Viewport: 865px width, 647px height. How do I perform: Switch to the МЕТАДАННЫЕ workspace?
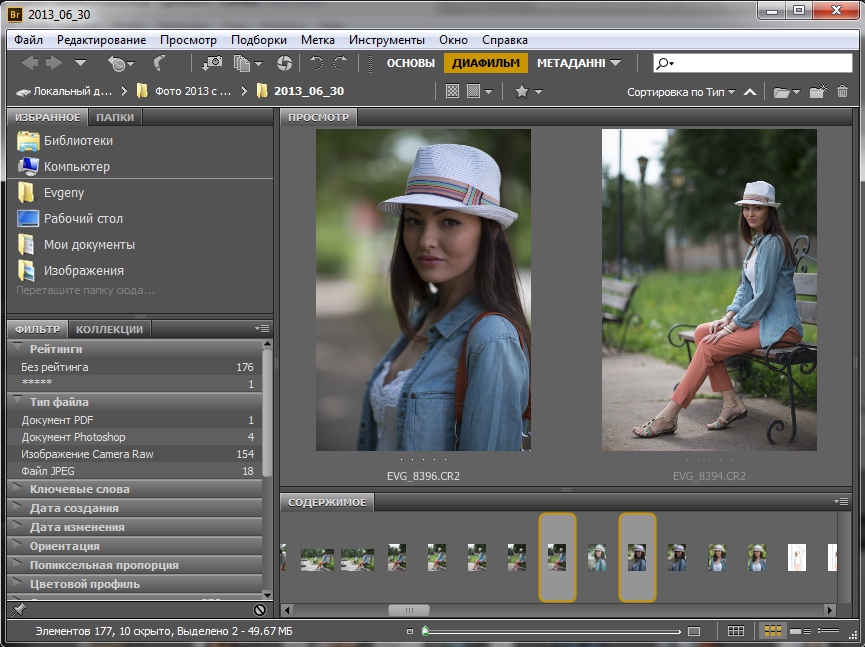point(571,63)
